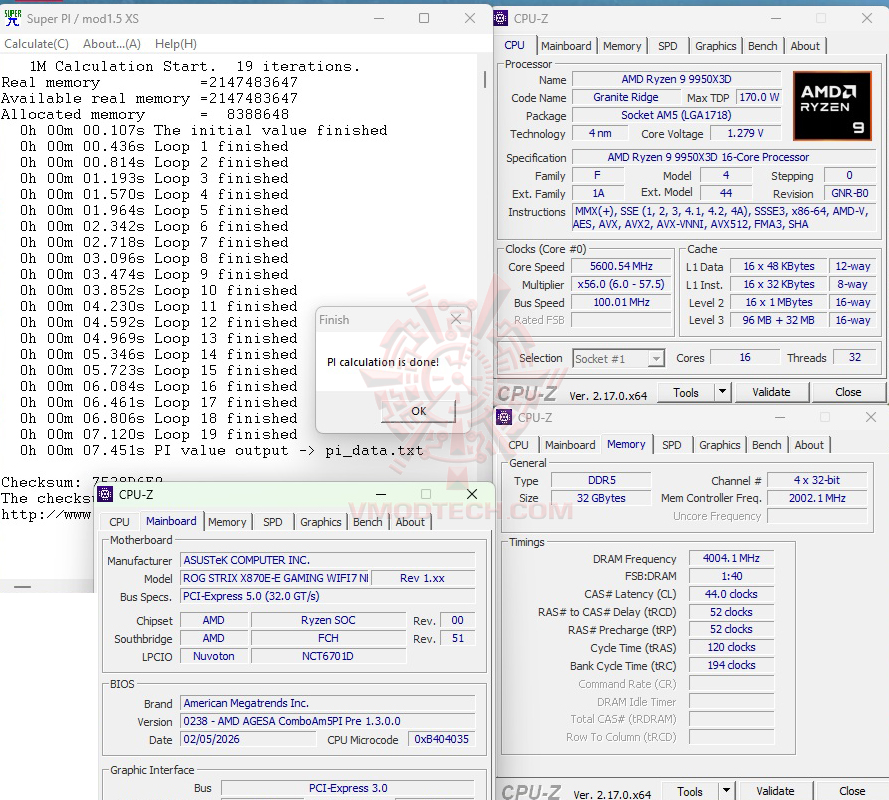
Task: Open the Help(H) menu in Super PI
Action: (x=176, y=44)
